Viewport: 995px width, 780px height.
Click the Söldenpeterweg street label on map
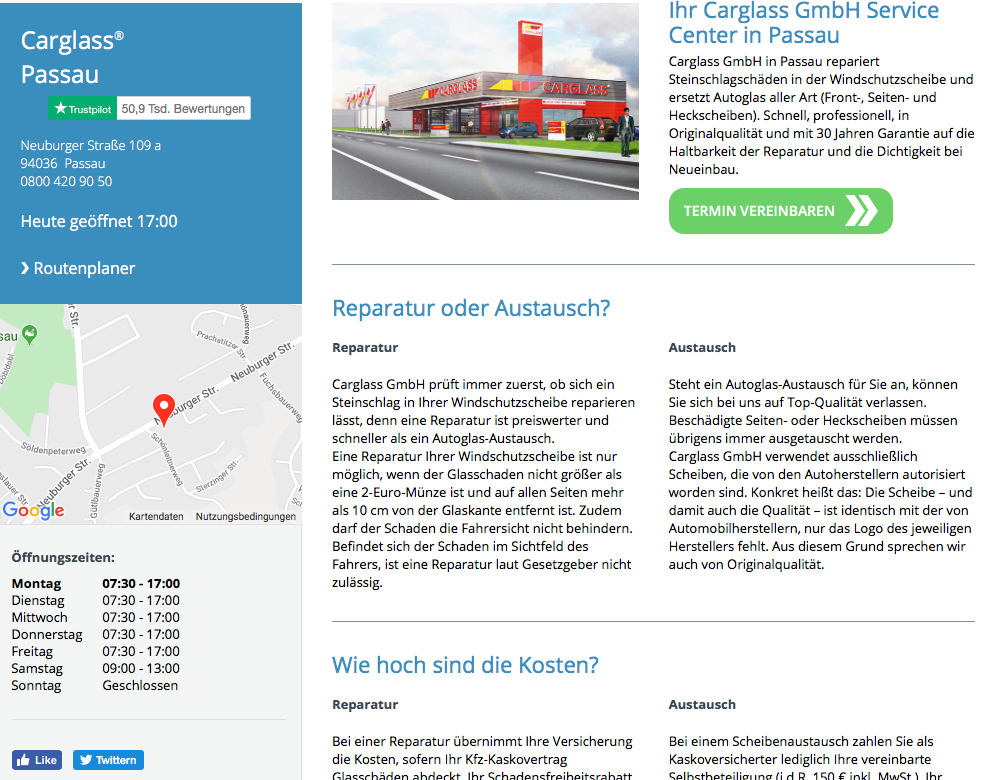click(x=53, y=449)
